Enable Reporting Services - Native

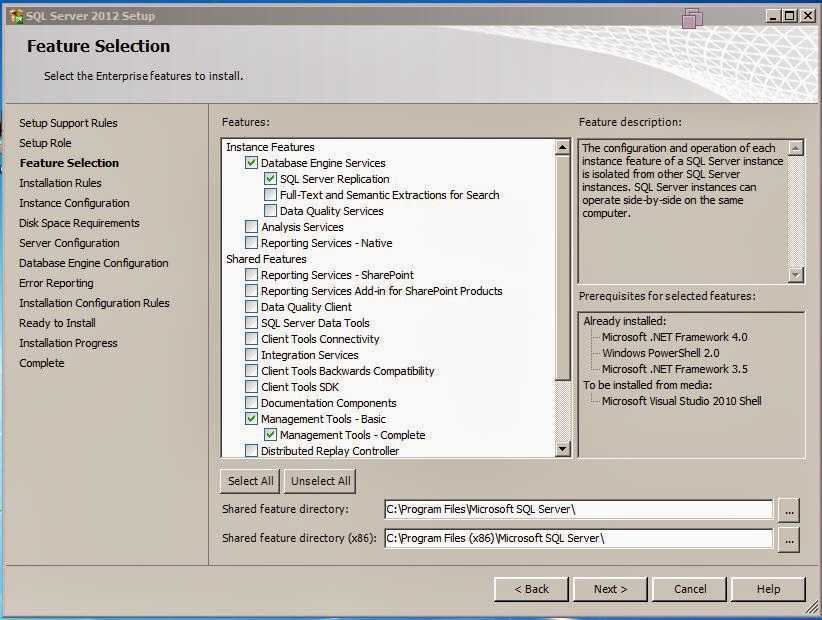pos(251,243)
